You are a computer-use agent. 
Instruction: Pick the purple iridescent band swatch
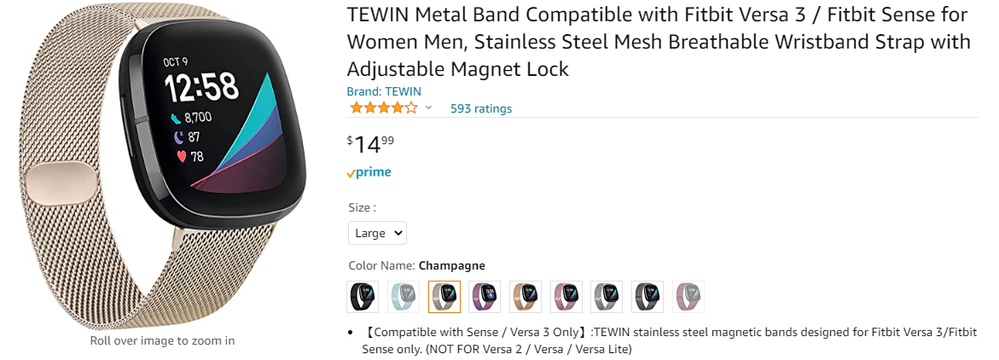[x=485, y=297]
